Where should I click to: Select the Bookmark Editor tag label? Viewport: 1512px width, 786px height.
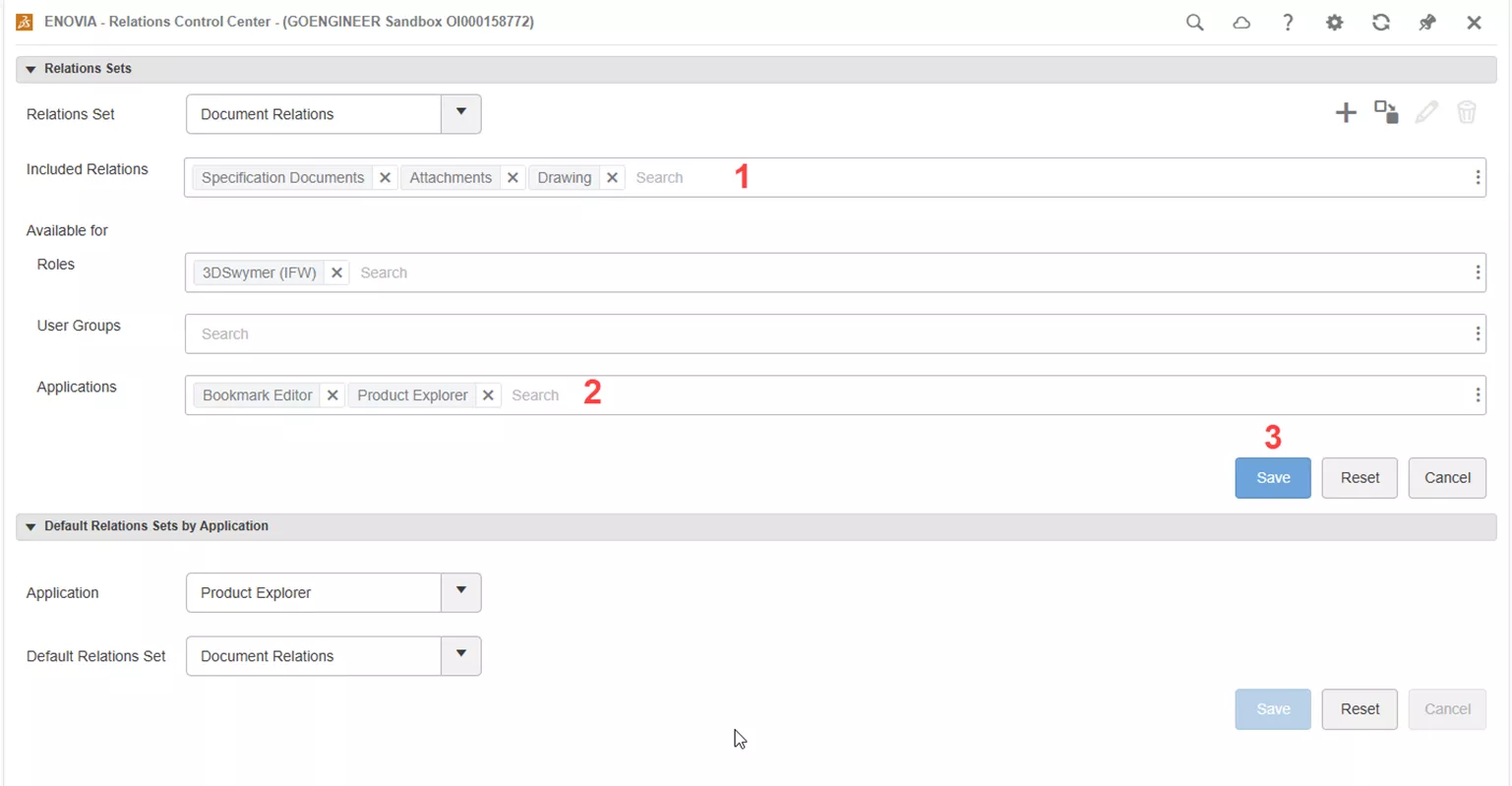tap(258, 395)
